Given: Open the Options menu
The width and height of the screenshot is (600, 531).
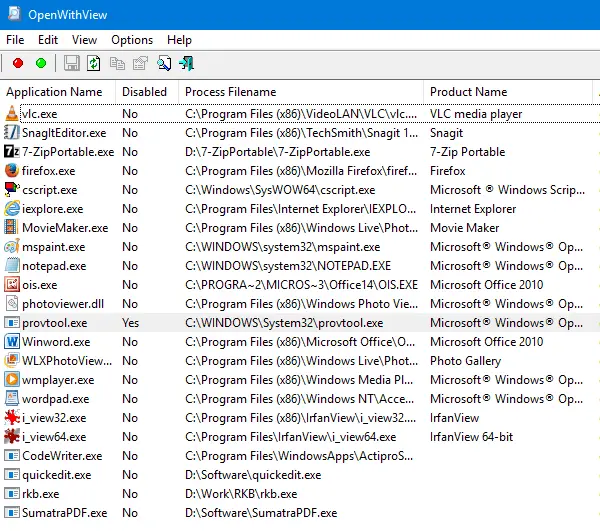Looking at the screenshot, I should [132, 40].
